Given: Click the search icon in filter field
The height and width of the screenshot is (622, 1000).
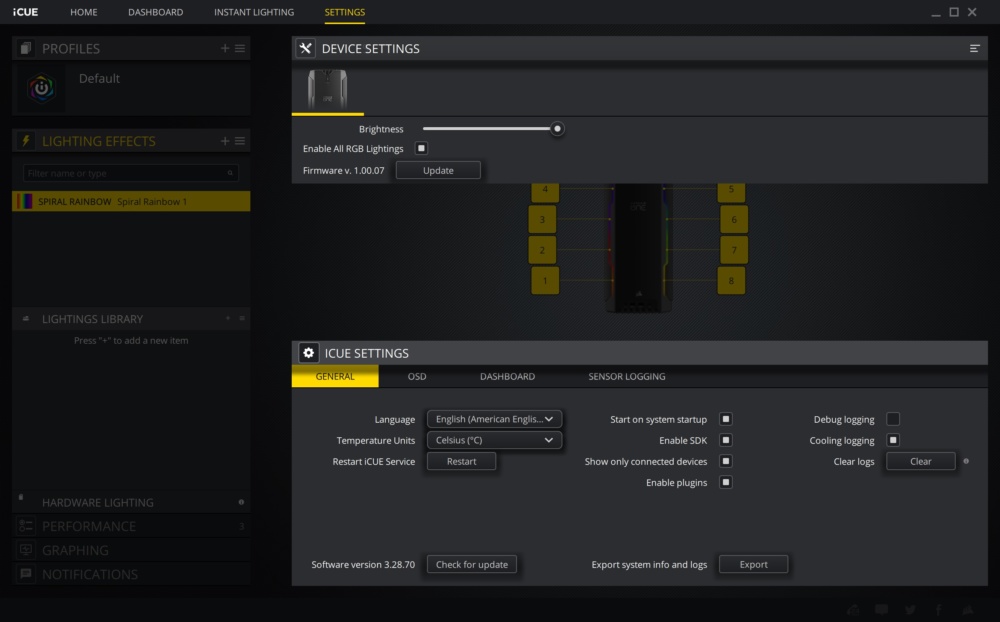Looking at the screenshot, I should (230, 173).
